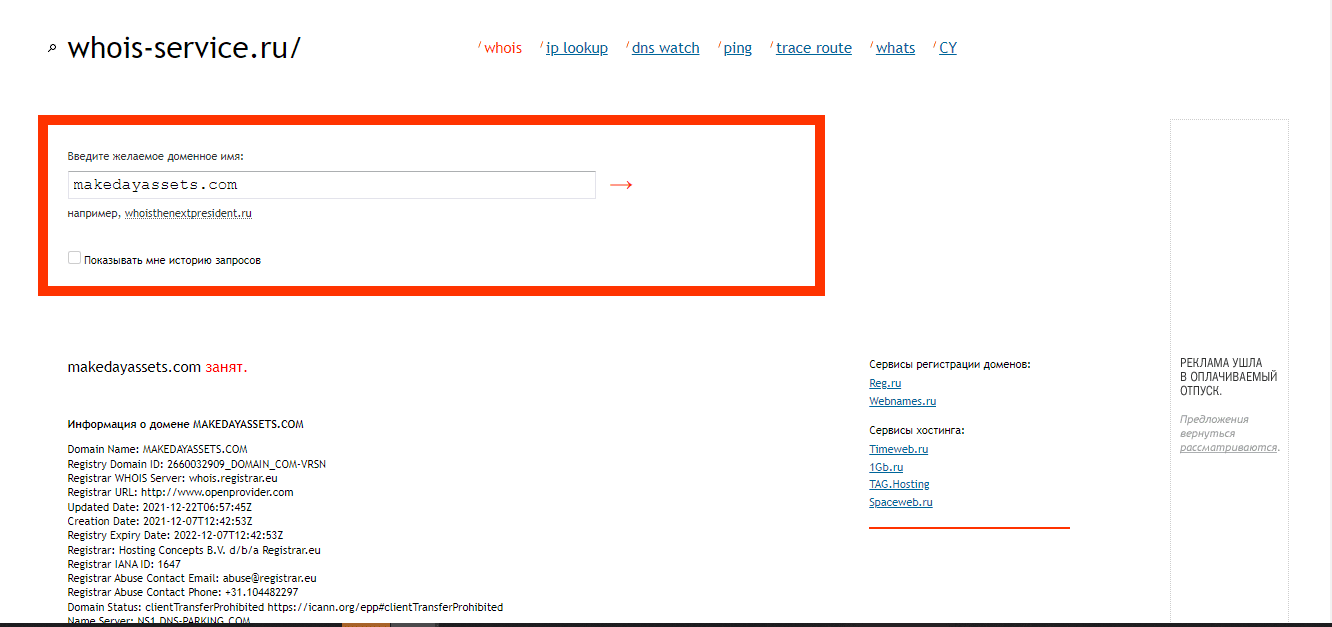Visit the Webnames.ru registration link
The image size is (1332, 627).
pos(902,402)
